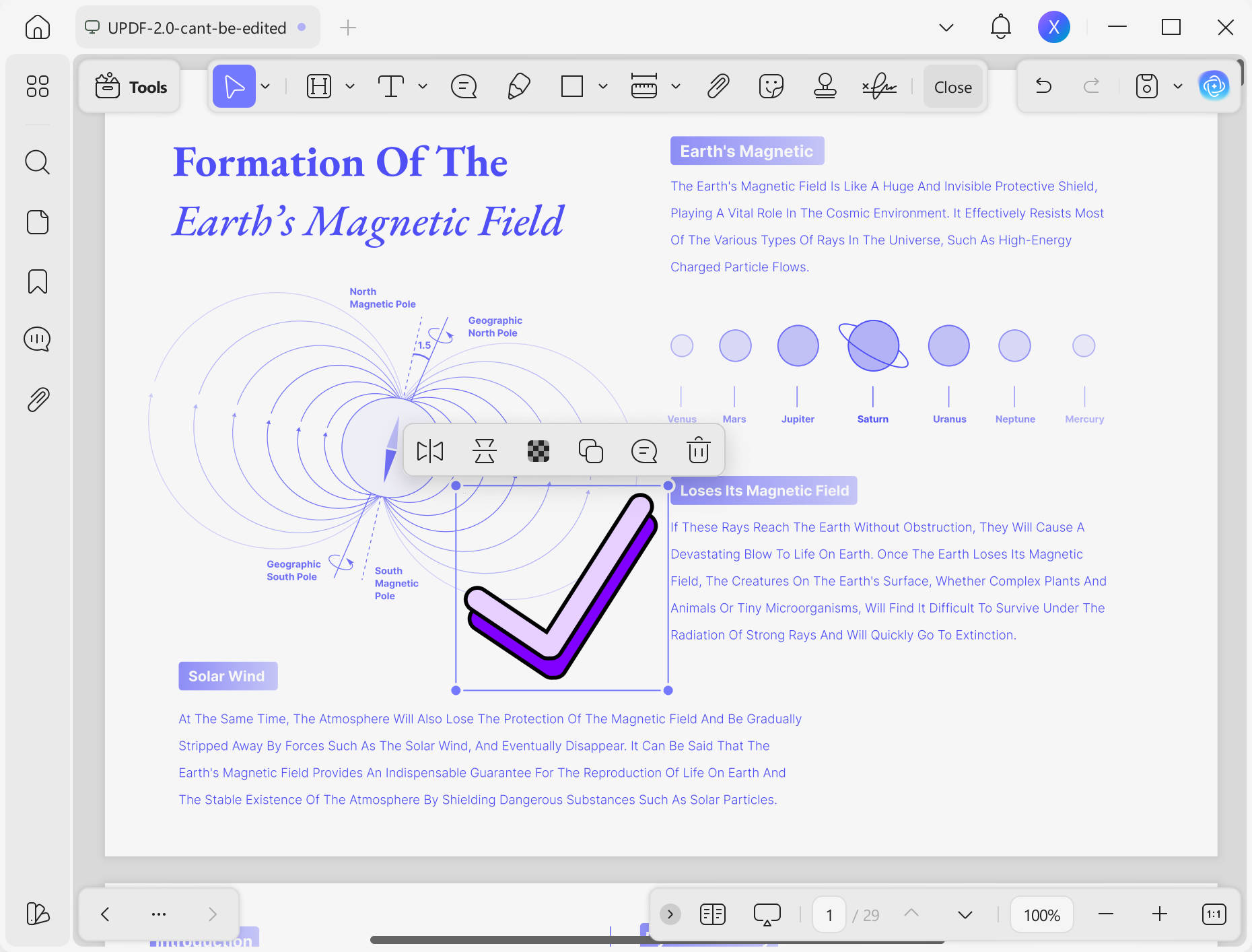Select the arrow Select tool
This screenshot has width=1252, height=952.
pos(234,86)
